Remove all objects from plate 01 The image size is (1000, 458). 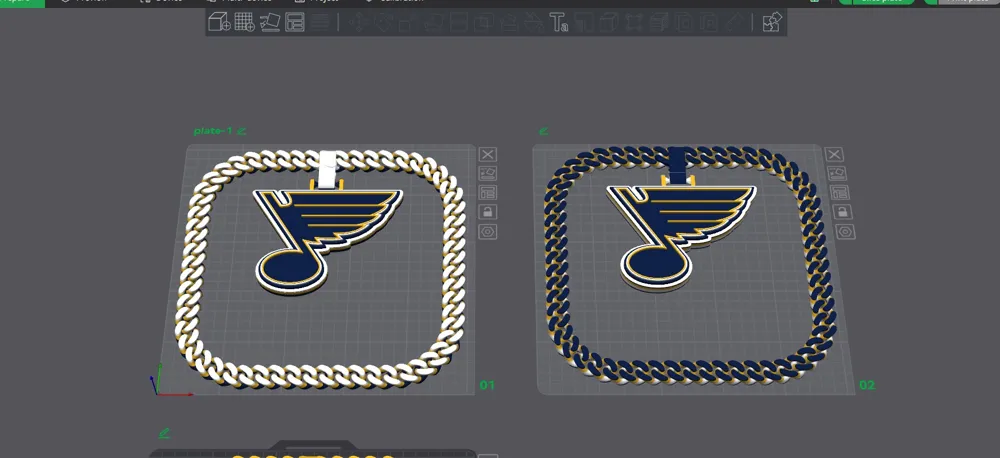point(487,154)
